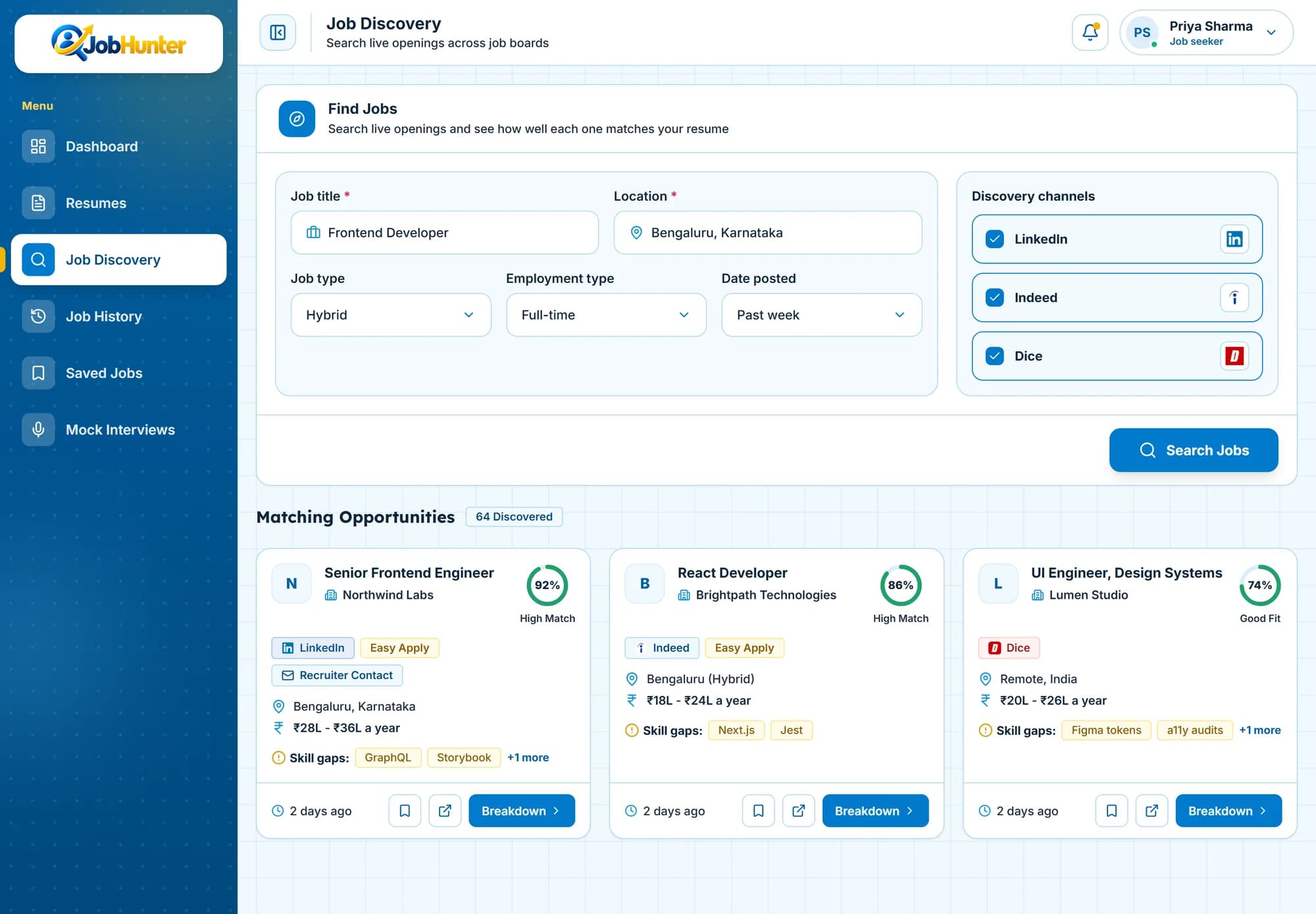Open Resumes from the sidebar menu
1316x914 pixels.
point(118,203)
